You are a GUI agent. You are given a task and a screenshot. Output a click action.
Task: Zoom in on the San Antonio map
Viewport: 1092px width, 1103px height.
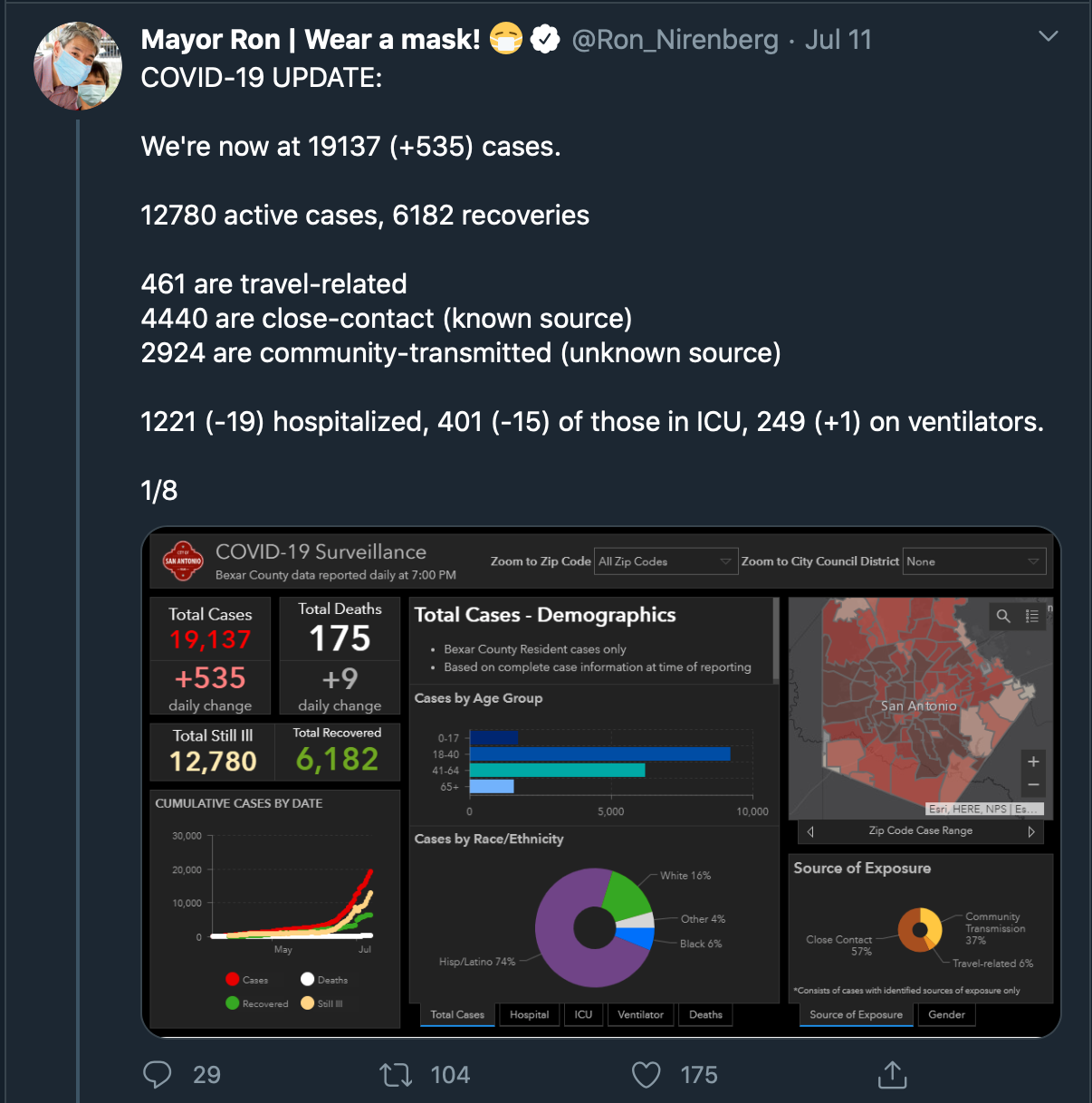1033,762
